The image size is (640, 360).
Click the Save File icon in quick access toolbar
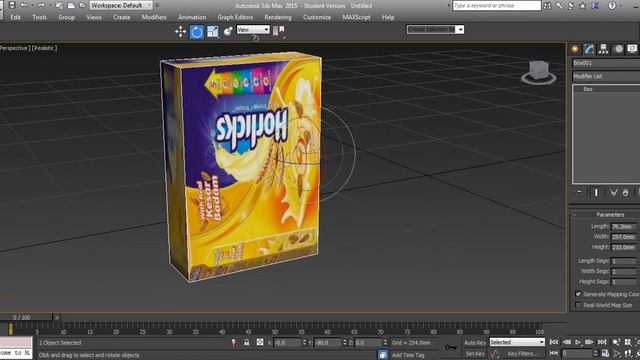12,5
